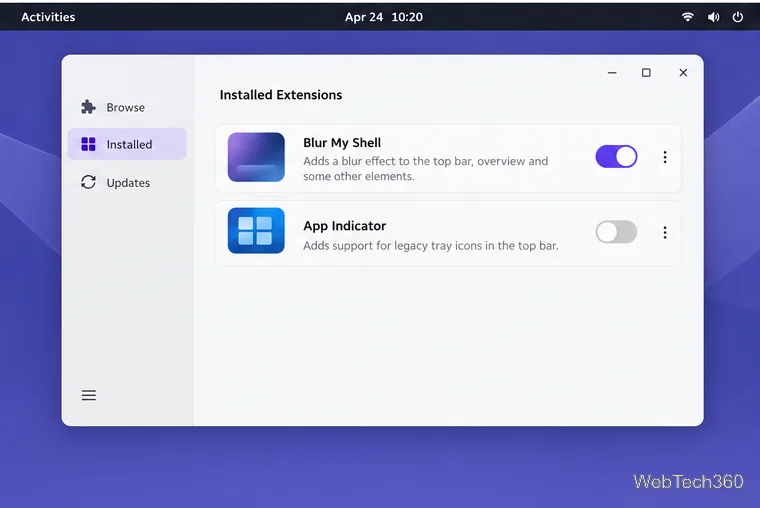Select the App Indicator title
760x508 pixels.
point(345,226)
